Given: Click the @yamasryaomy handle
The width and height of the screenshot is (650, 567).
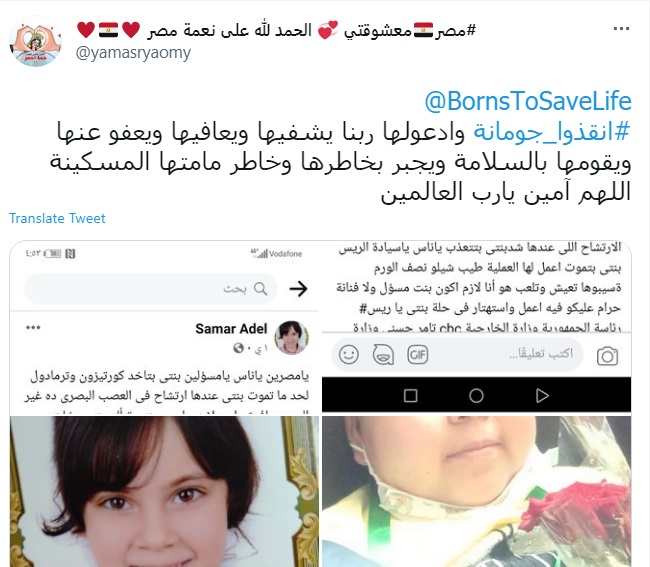Looking at the screenshot, I should [133, 53].
